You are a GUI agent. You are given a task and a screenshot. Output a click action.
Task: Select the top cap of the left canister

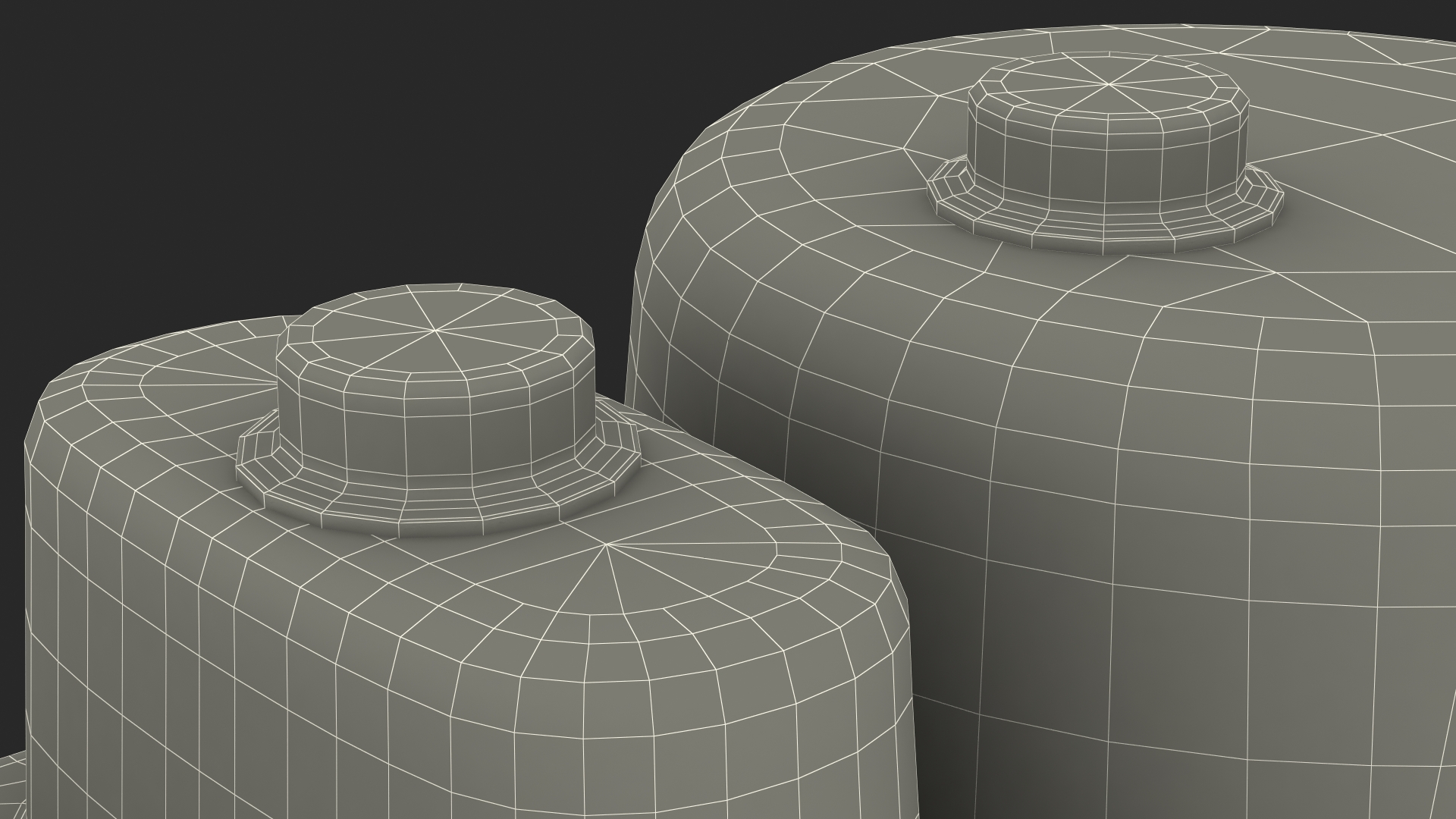point(435,379)
